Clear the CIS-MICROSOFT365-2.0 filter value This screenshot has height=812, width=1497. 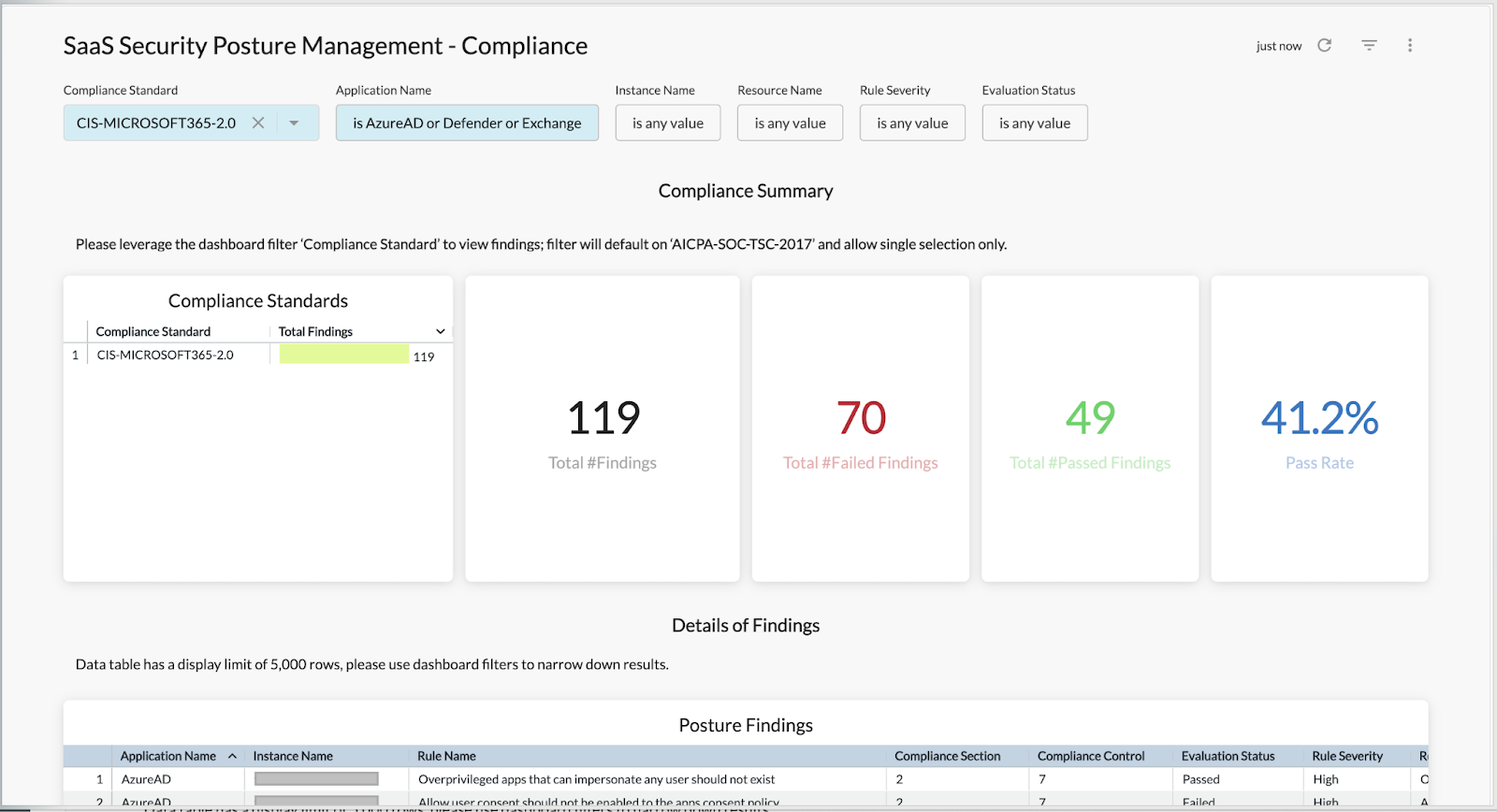pyautogui.click(x=258, y=123)
